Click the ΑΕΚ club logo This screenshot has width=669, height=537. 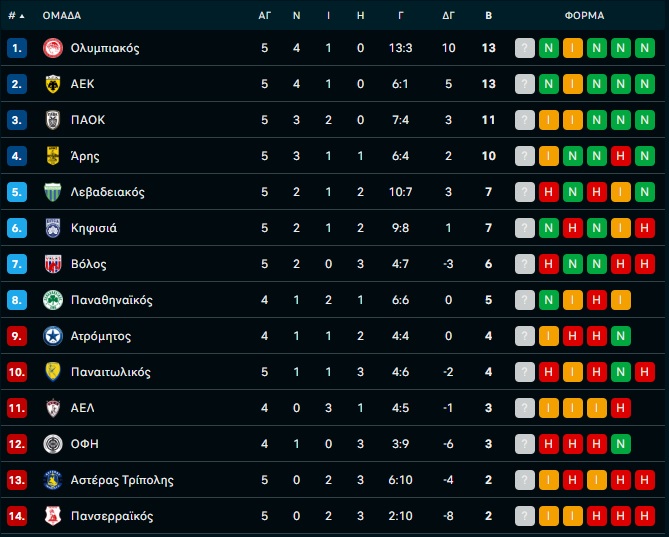coord(53,84)
